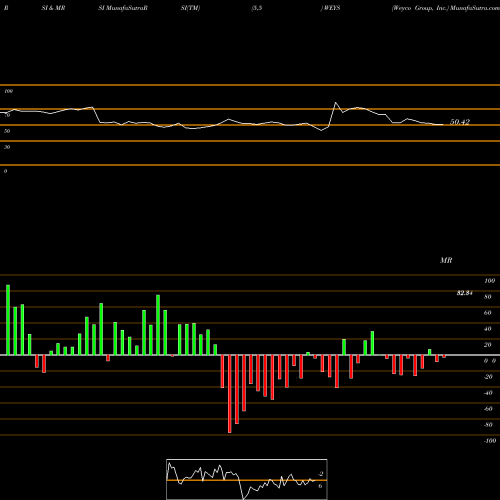The width and height of the screenshot is (500, 500).
Task: Click the SI & MR header label
Action: point(53,8)
